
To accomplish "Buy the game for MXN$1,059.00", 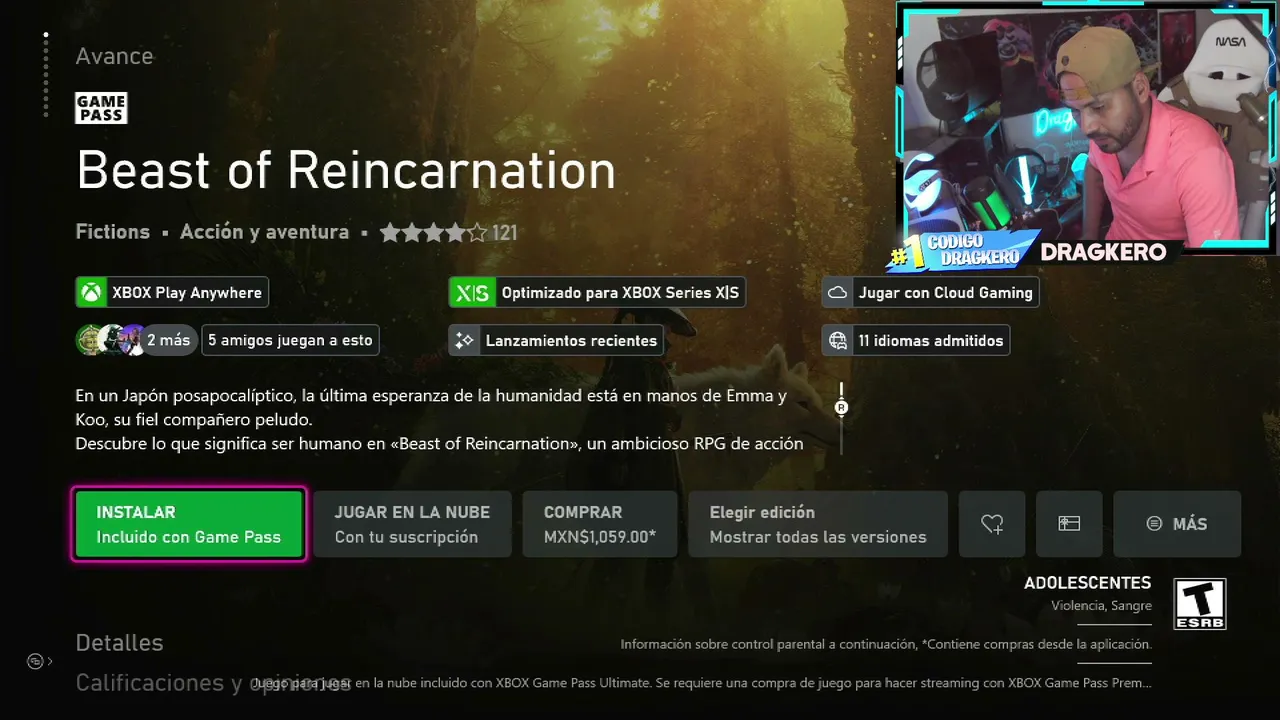I will (x=600, y=524).
